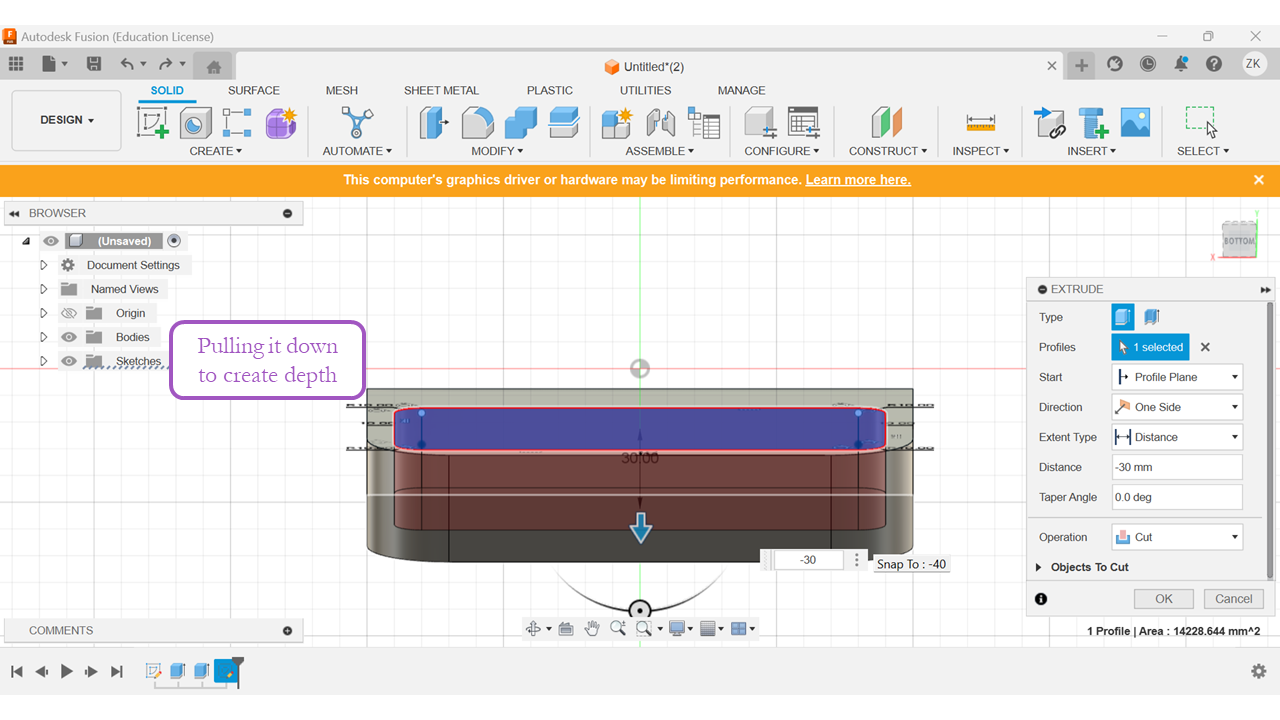Toggle visibility of the Unsaved component

click(x=51, y=241)
